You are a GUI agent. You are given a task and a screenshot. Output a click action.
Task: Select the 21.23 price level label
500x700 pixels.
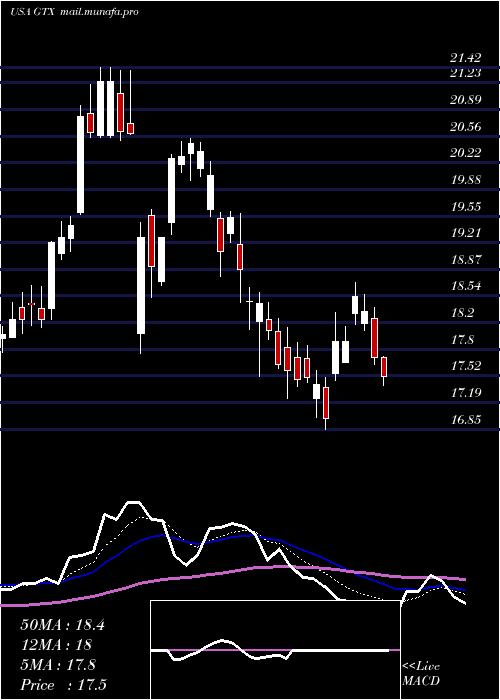coord(466,73)
